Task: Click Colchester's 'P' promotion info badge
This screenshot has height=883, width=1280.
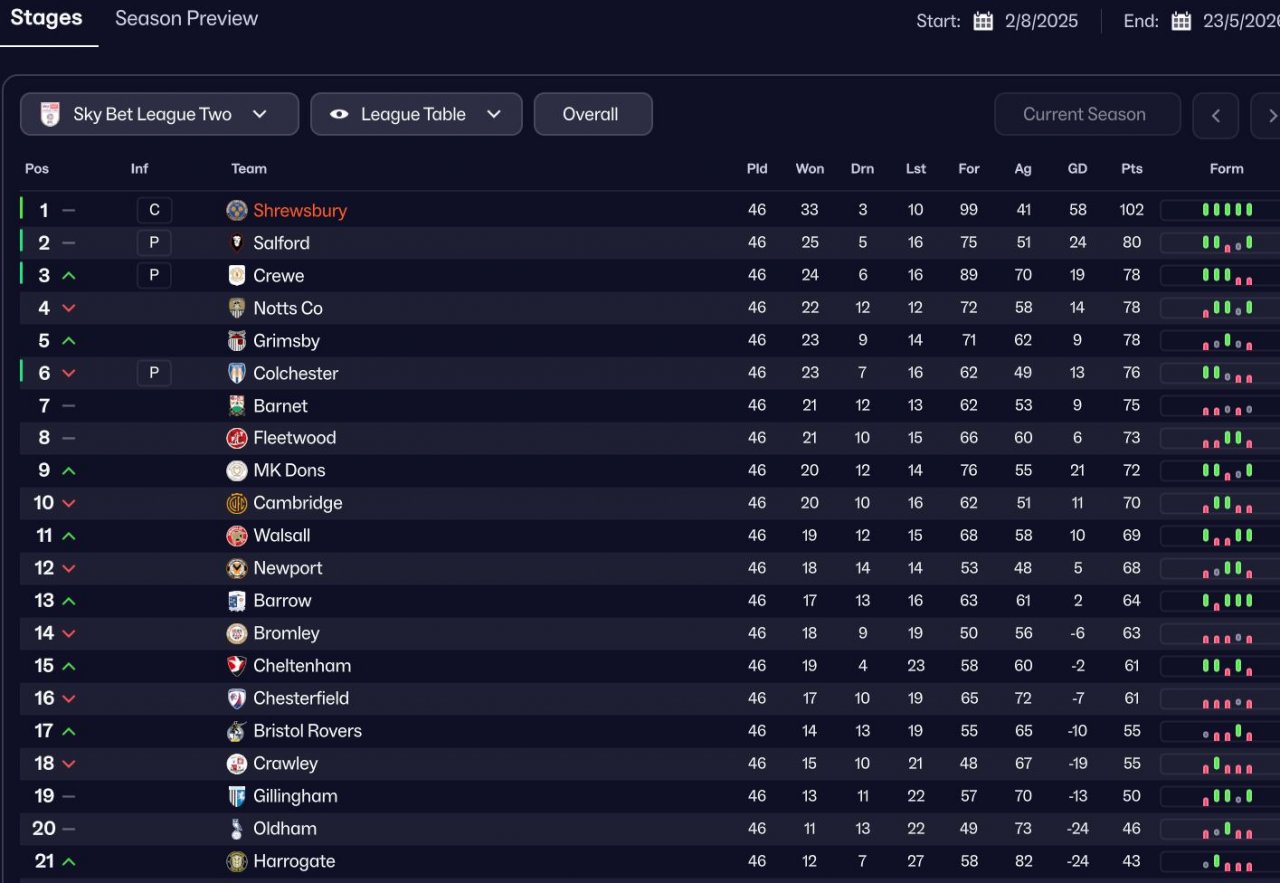Action: tap(154, 373)
